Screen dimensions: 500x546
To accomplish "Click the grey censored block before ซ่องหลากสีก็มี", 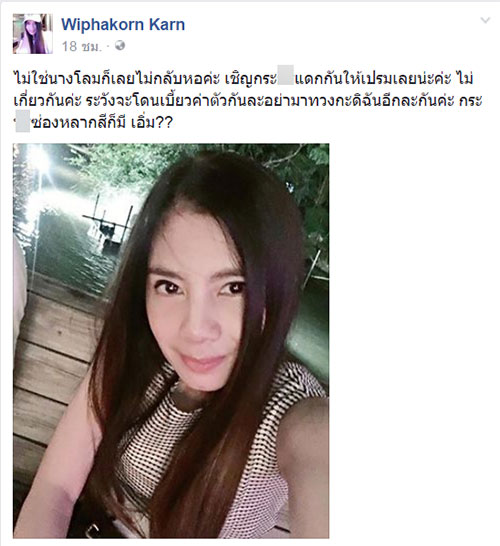I will tap(23, 123).
